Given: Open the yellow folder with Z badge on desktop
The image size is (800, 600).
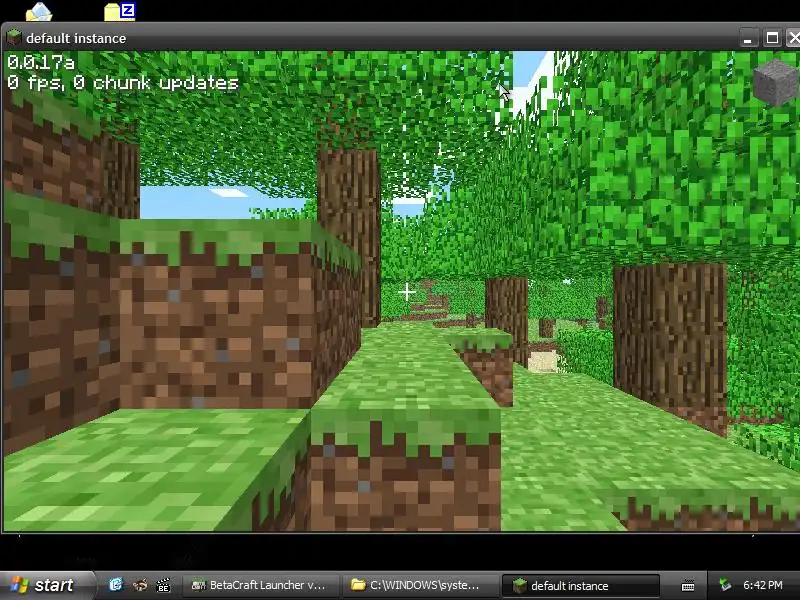Looking at the screenshot, I should (119, 11).
